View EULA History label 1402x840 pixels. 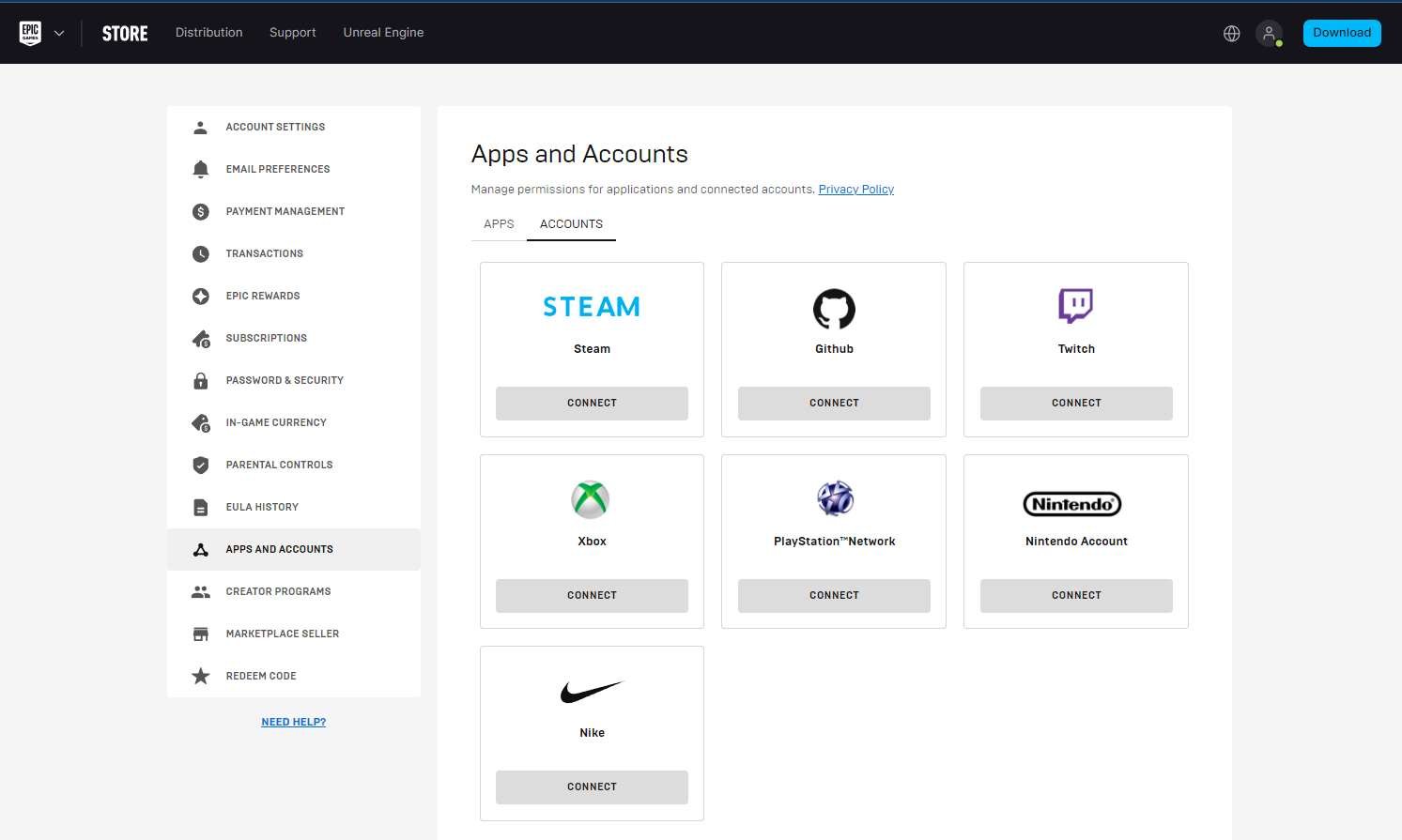tap(262, 507)
